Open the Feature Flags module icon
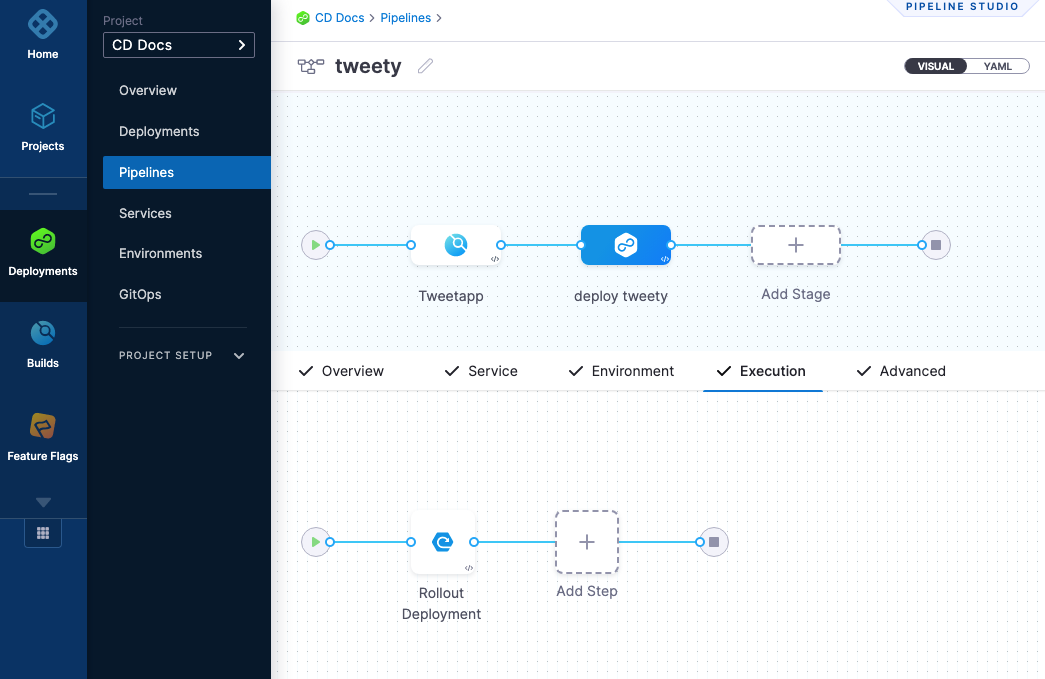 pyautogui.click(x=43, y=427)
